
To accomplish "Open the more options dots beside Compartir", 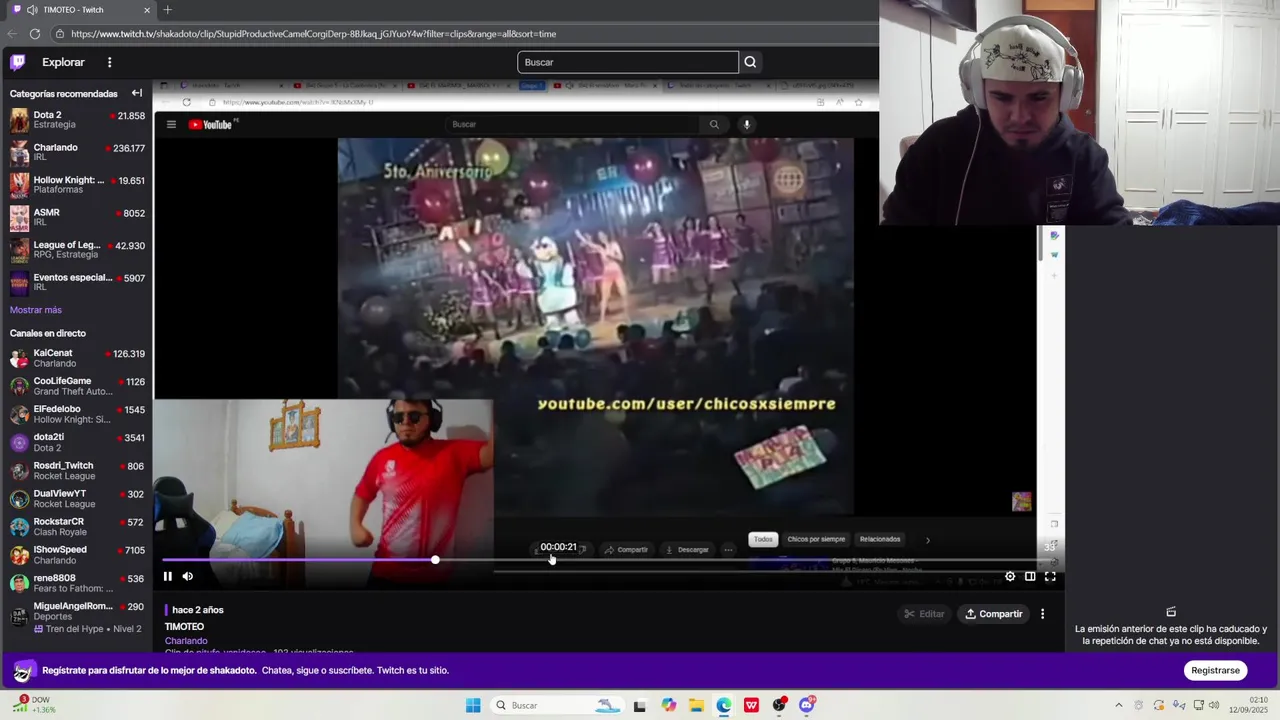I will coord(1042,614).
